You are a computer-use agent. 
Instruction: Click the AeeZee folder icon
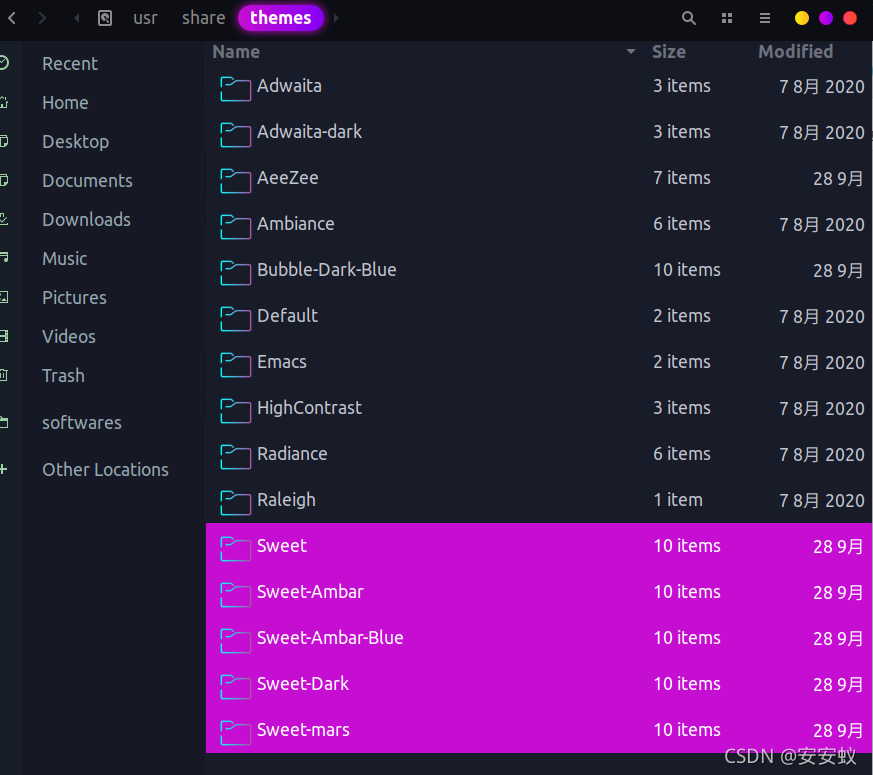(x=235, y=180)
